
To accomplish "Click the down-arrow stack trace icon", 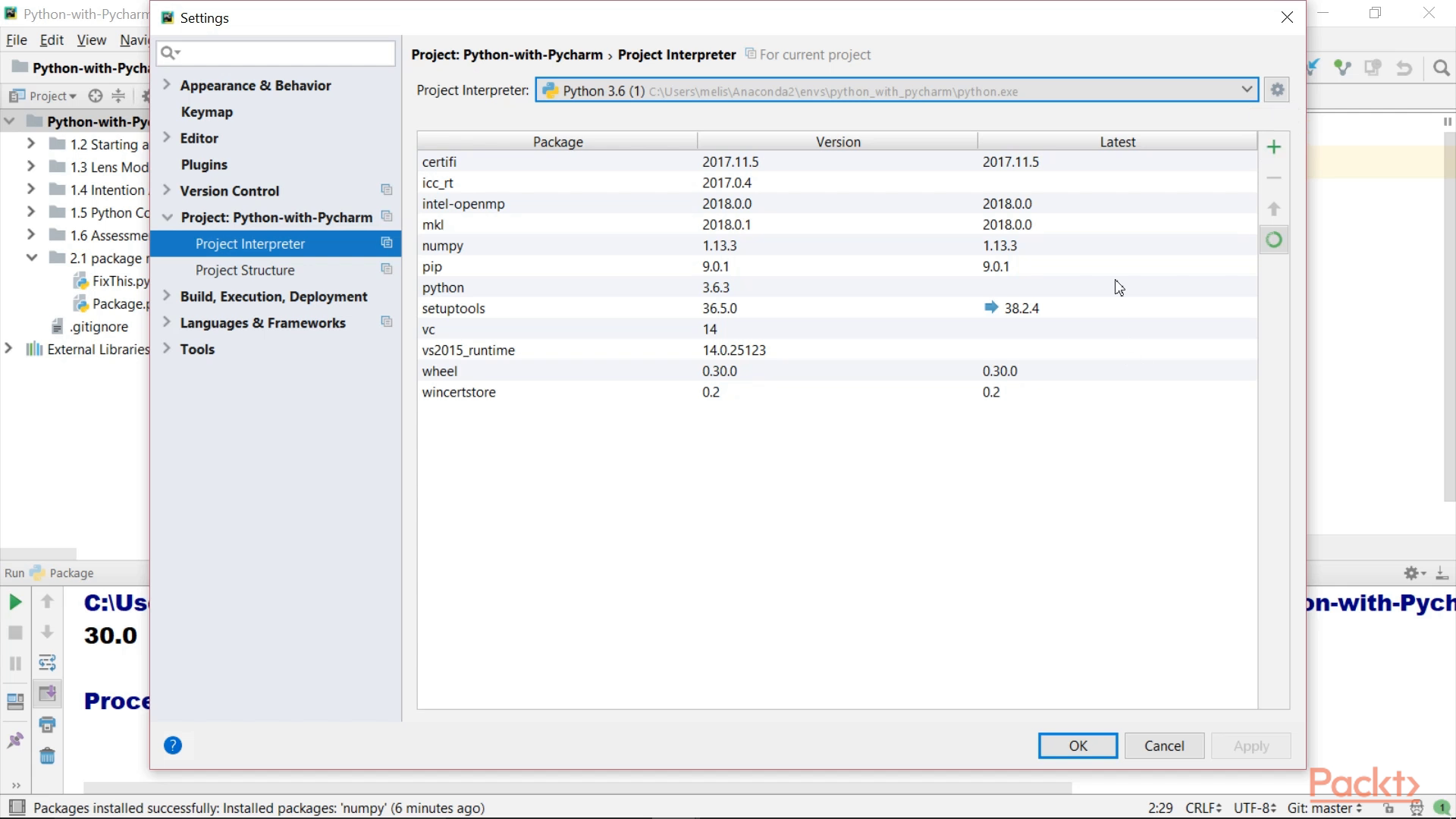I will pos(47,632).
